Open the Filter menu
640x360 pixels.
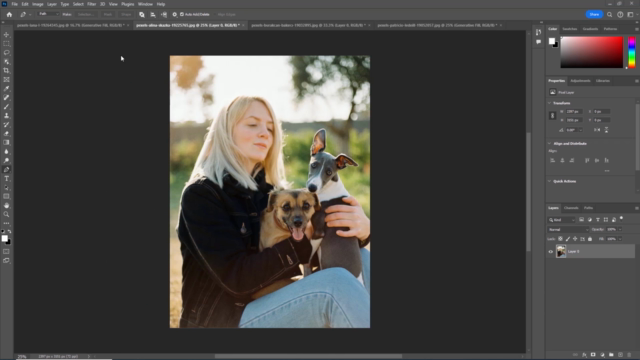(x=91, y=4)
